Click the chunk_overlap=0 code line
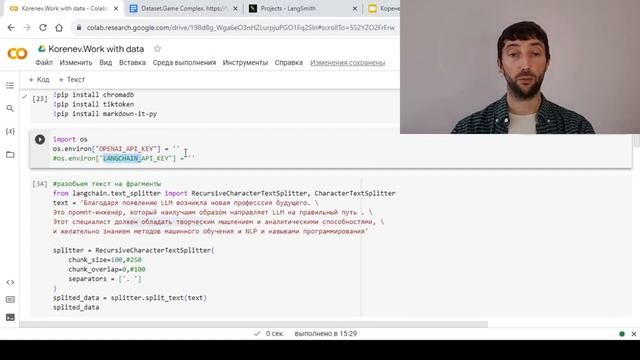Image resolution: width=640 pixels, height=360 pixels. pyautogui.click(x=107, y=269)
